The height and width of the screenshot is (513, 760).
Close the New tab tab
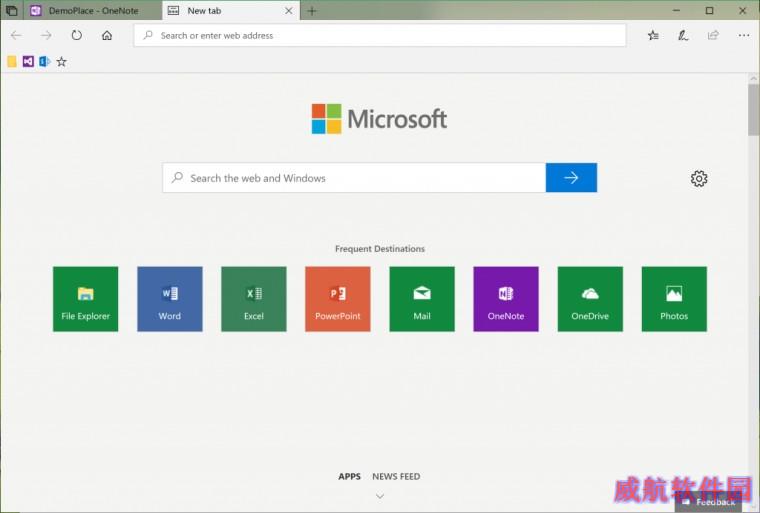click(288, 11)
